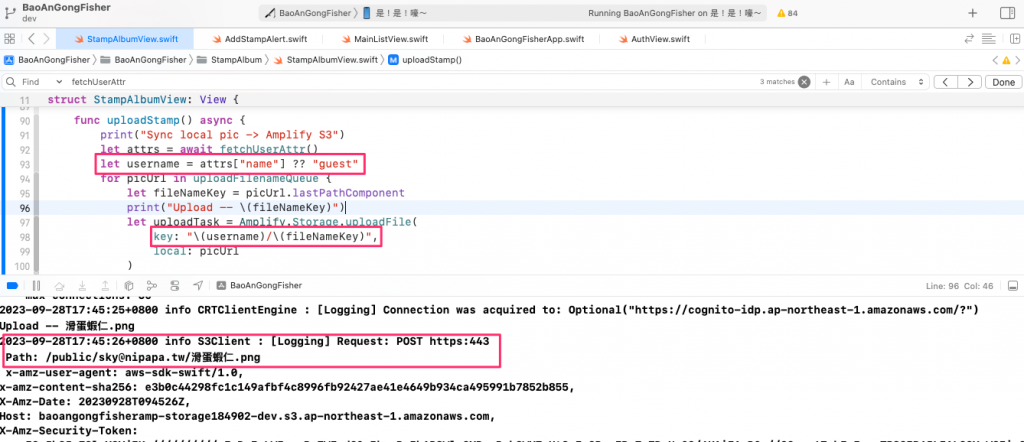
Task: Open the StampAlbumView.swift file breadcrumb
Action: point(325,60)
